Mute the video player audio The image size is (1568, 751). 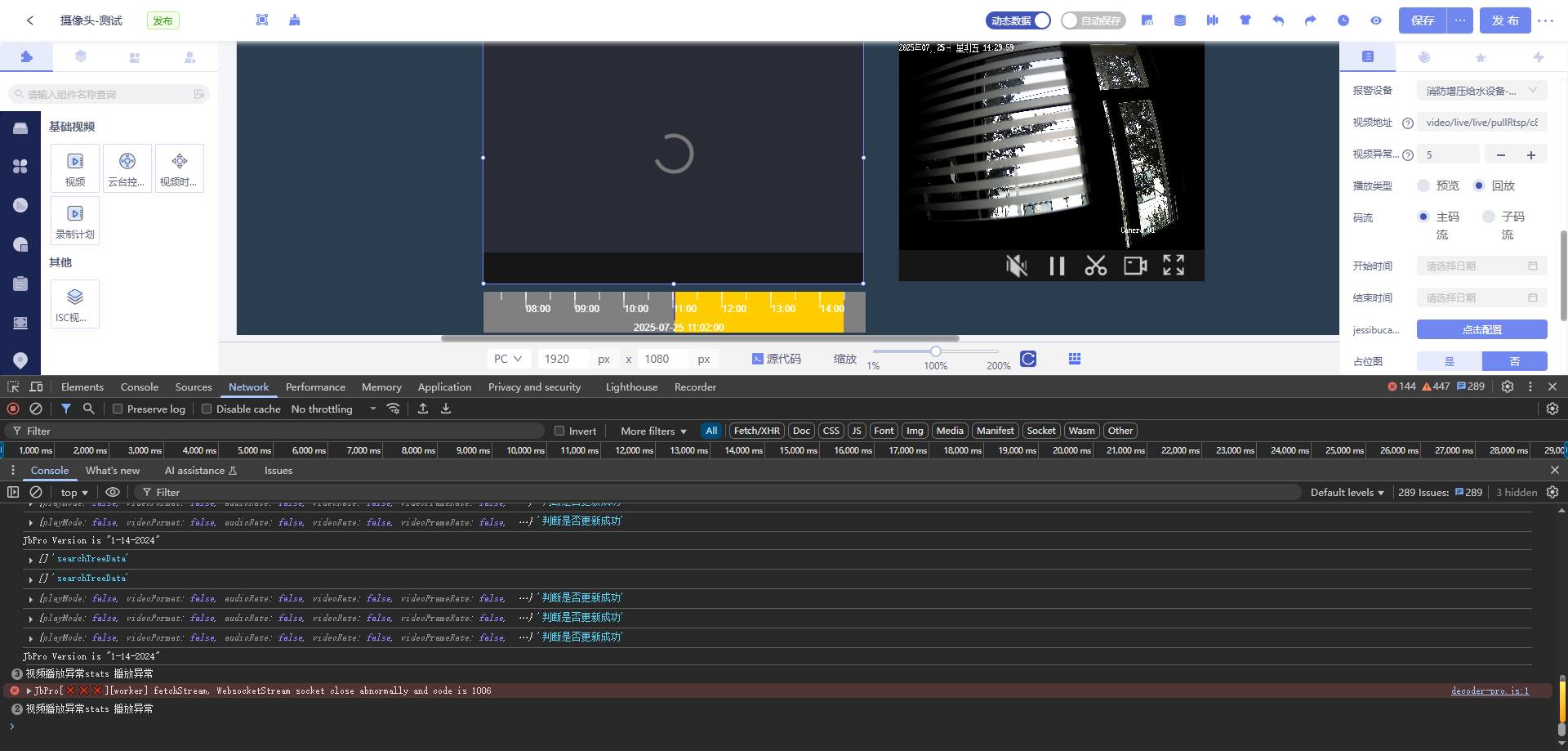1017,266
